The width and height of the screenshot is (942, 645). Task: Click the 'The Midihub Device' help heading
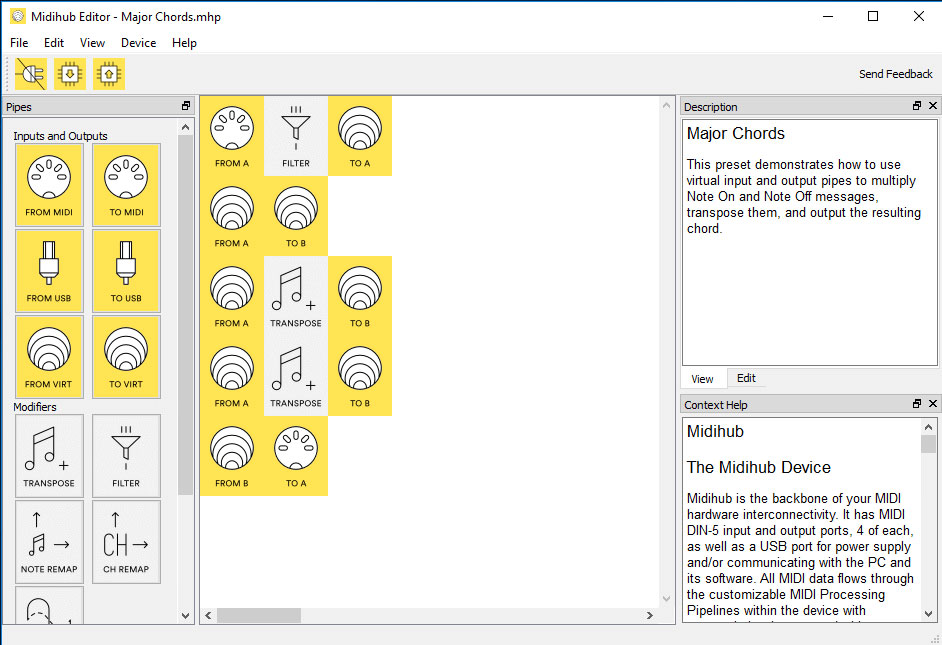[758, 467]
